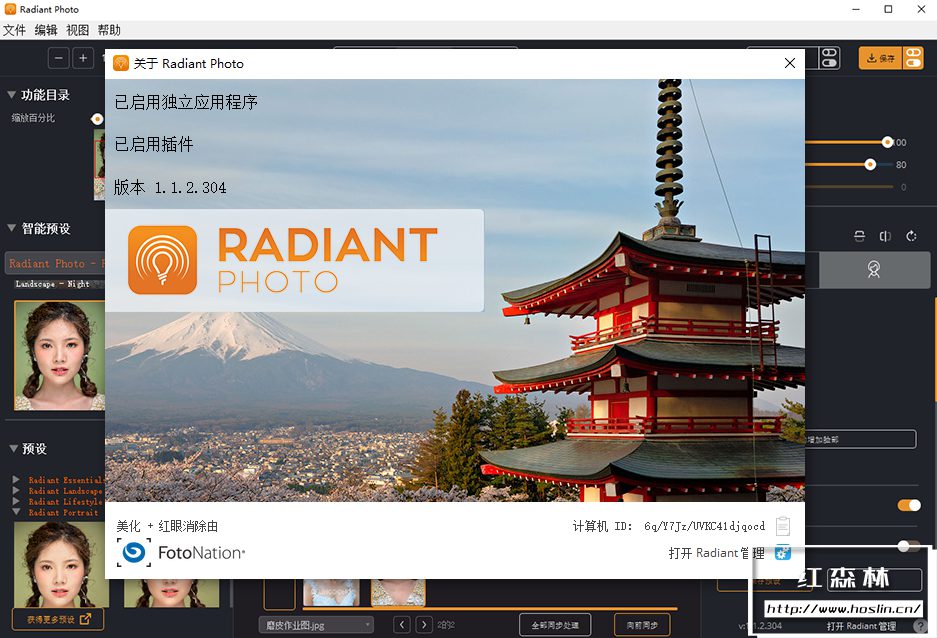937x638 pixels.
Task: Click 打开 Radiant 管理 in main window status bar
Action: tap(861, 626)
